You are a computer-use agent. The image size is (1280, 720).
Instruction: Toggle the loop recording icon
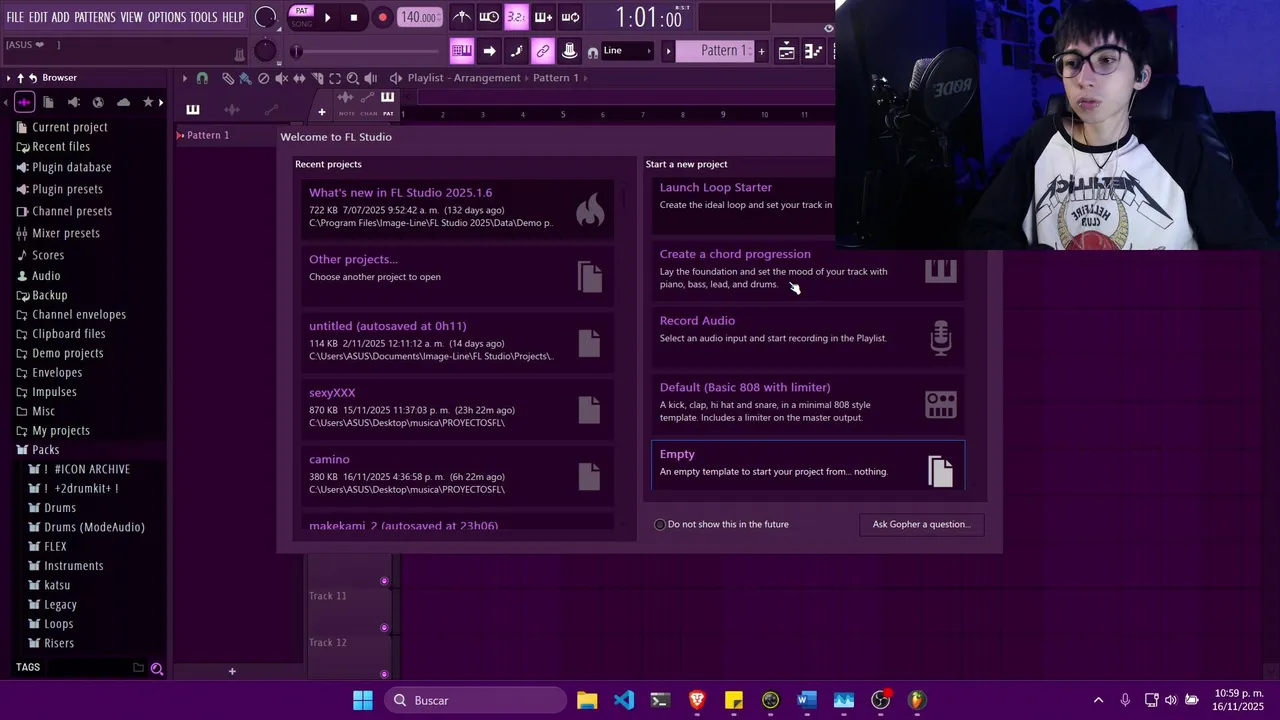[x=570, y=17]
